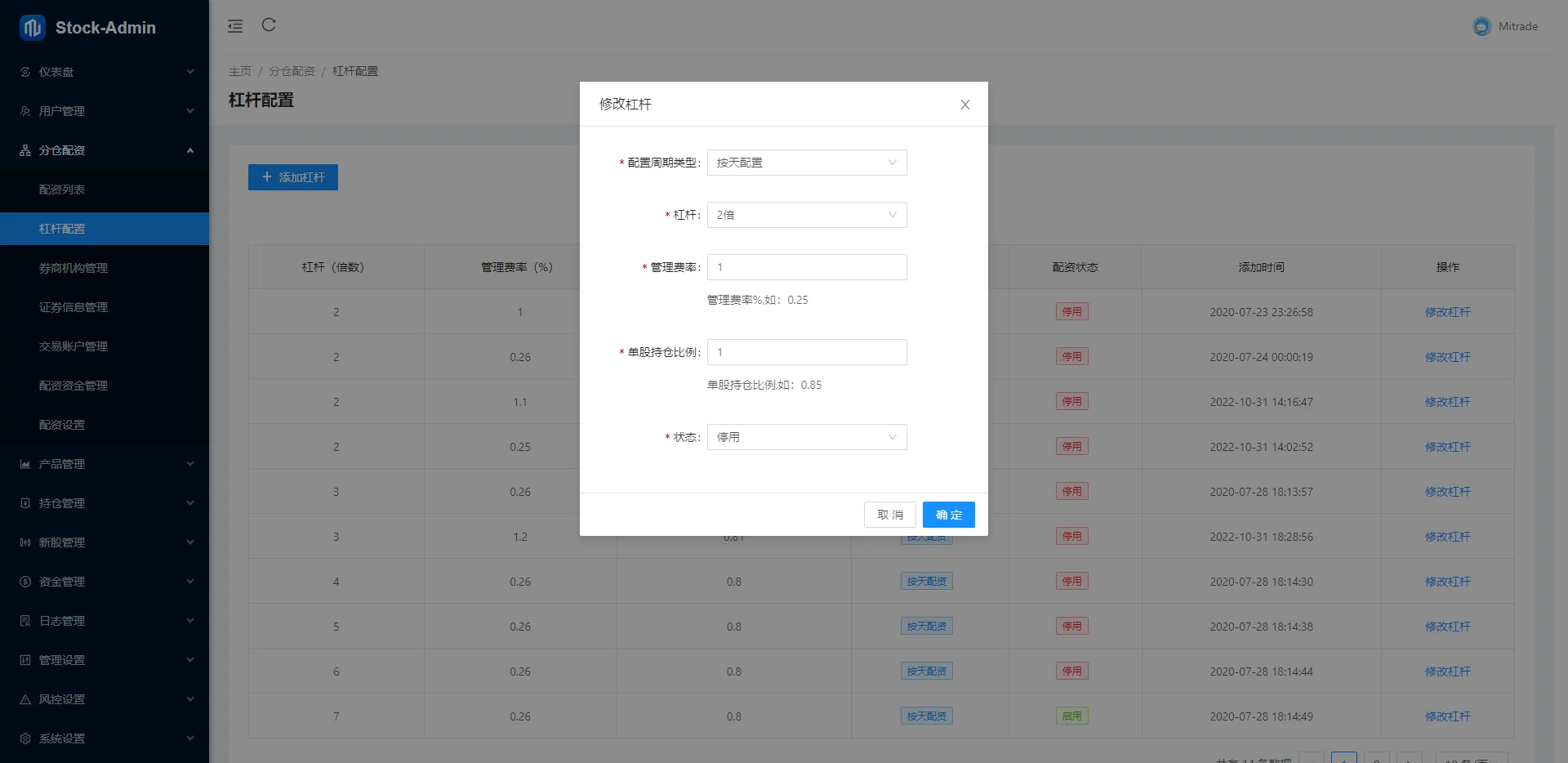
Task: Open the 状态 status dropdown
Action: [806, 437]
